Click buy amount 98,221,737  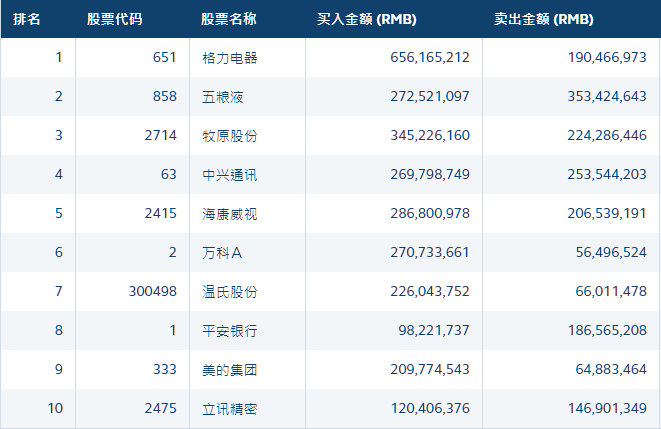tap(434, 330)
